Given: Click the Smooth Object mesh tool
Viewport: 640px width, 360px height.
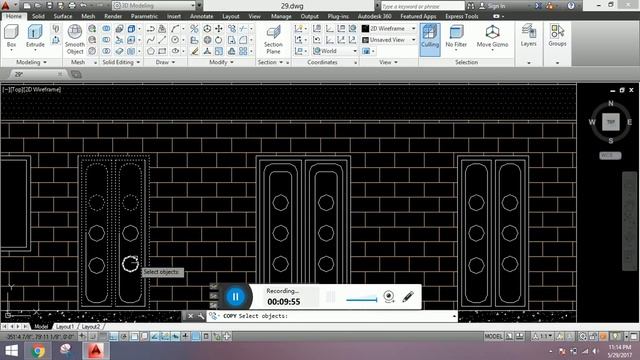Looking at the screenshot, I should [75, 39].
